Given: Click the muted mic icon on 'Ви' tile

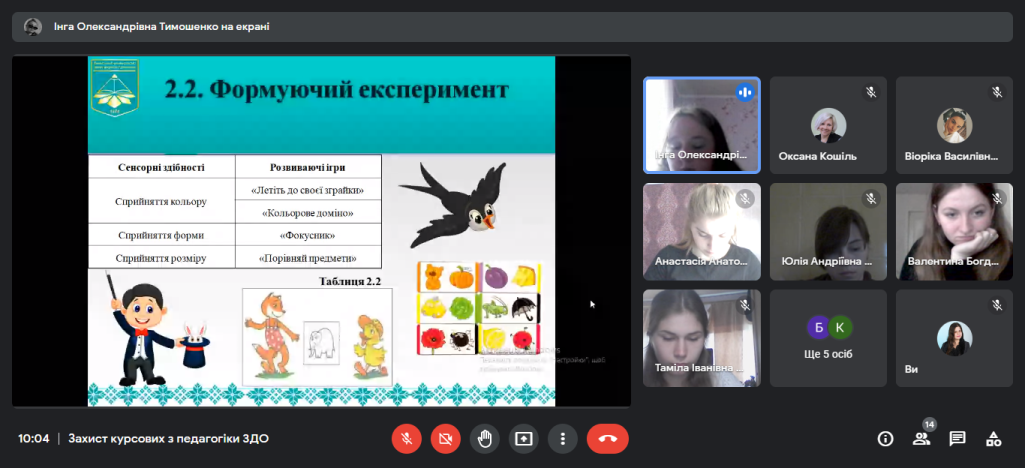Looking at the screenshot, I should (997, 305).
